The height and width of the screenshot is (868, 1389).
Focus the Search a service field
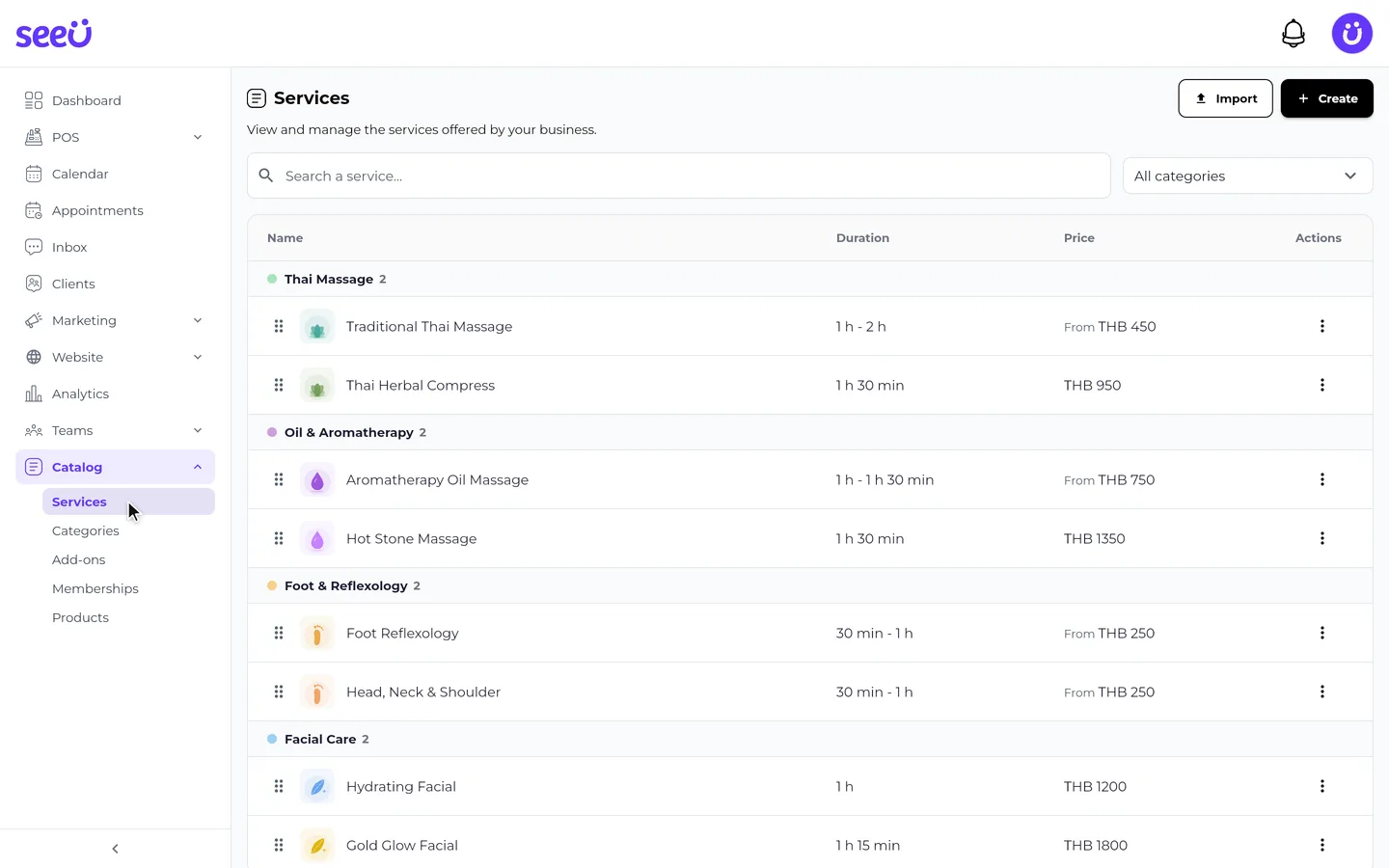pos(679,176)
